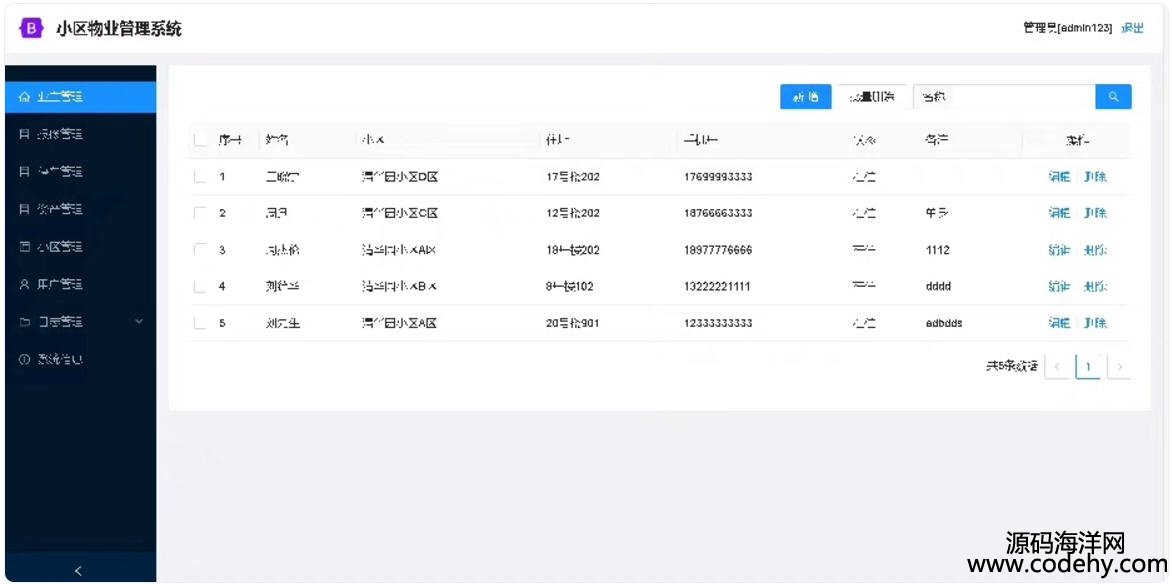The width and height of the screenshot is (1172, 584).
Task: Click the magnifier search button
Action: (x=1113, y=96)
